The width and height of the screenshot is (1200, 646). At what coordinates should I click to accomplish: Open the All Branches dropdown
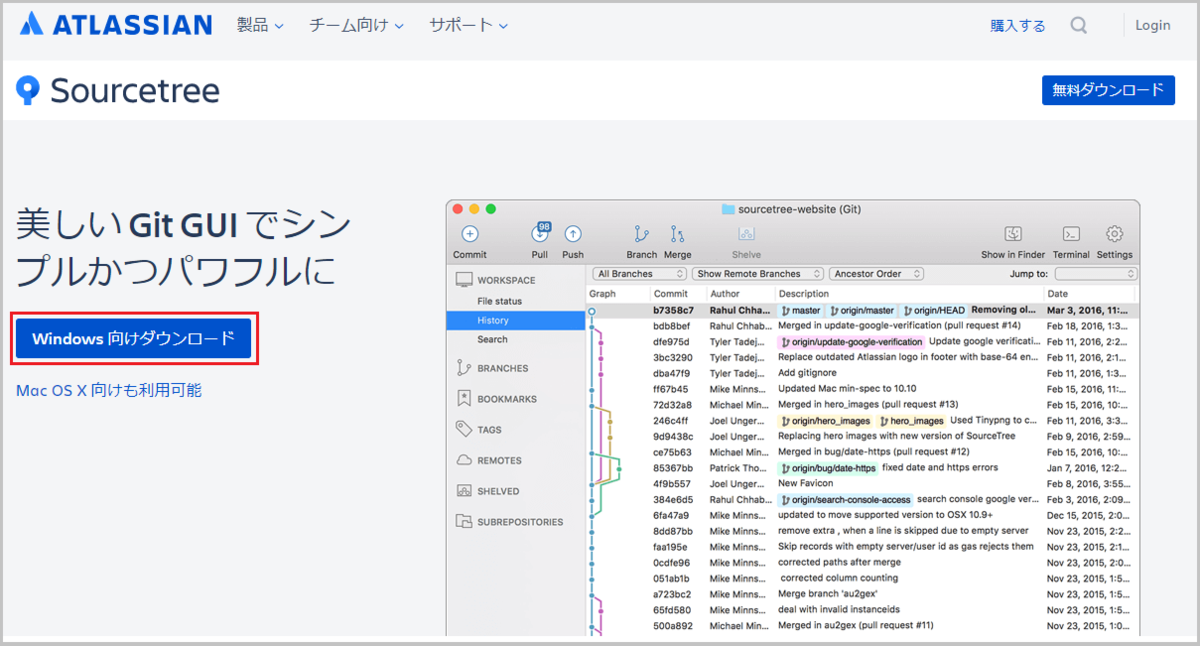pyautogui.click(x=638, y=274)
